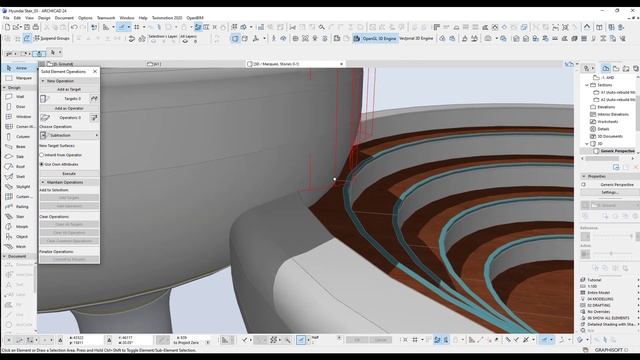Choose the Roof tool
The image size is (640, 360).
(18, 167)
